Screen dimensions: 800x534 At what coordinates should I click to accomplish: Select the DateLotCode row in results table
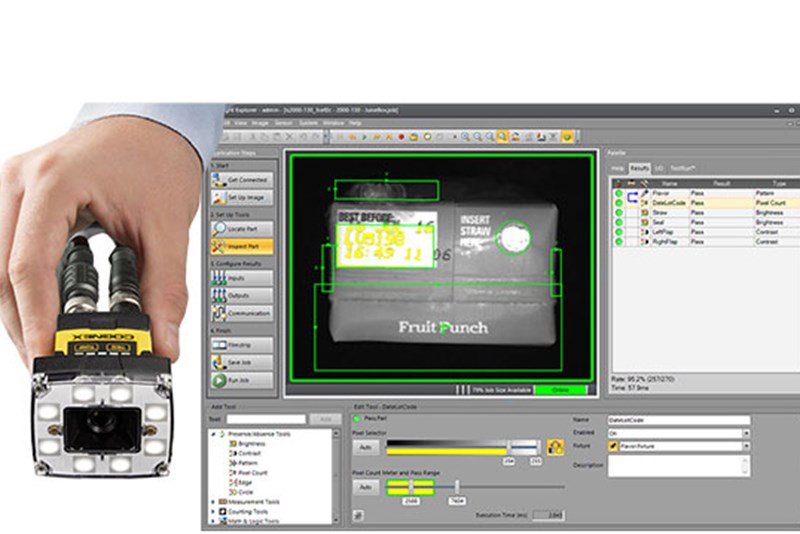706,203
